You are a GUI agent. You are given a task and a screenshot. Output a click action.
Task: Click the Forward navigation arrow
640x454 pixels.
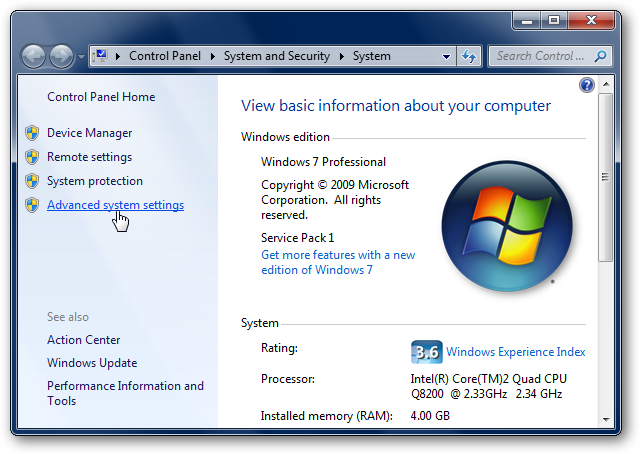click(62, 56)
